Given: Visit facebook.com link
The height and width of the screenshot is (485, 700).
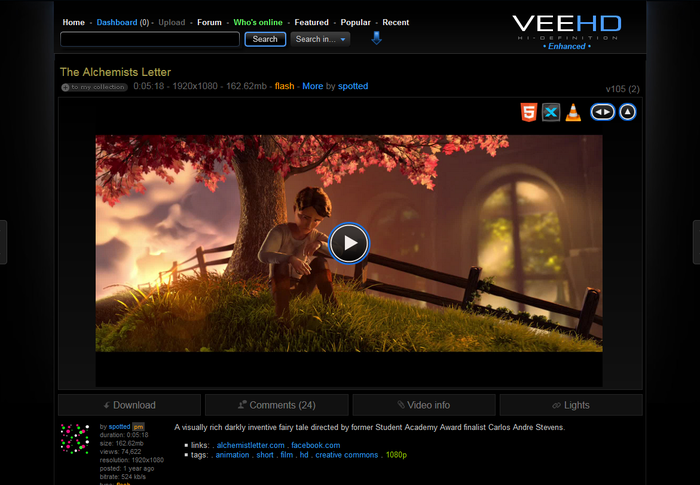Looking at the screenshot, I should [316, 445].
